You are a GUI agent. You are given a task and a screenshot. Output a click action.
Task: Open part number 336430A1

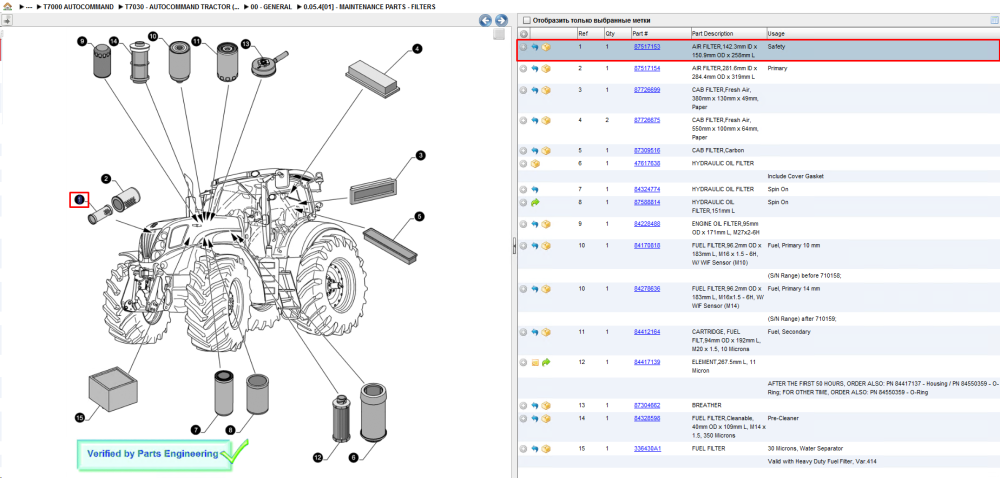(x=647, y=449)
